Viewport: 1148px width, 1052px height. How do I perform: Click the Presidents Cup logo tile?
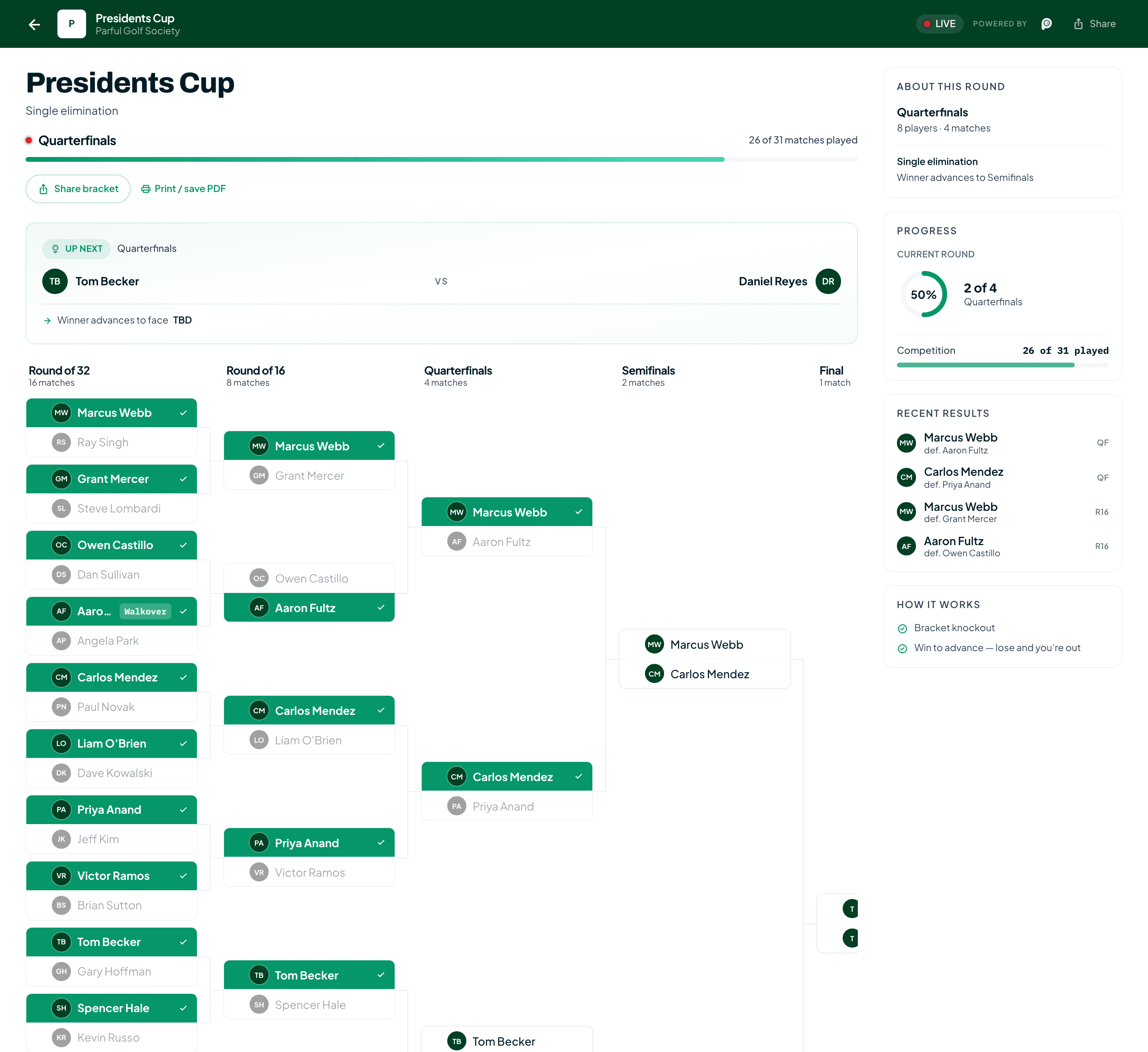pyautogui.click(x=72, y=24)
